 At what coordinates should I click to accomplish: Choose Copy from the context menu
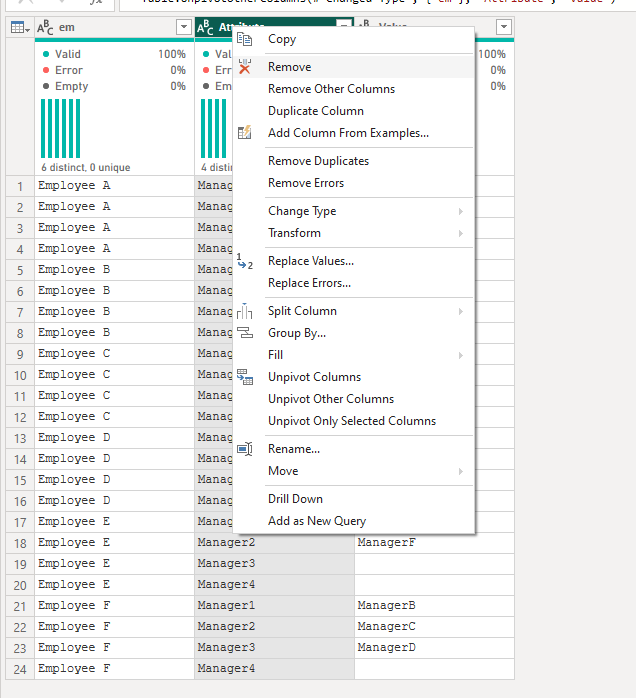[354, 39]
